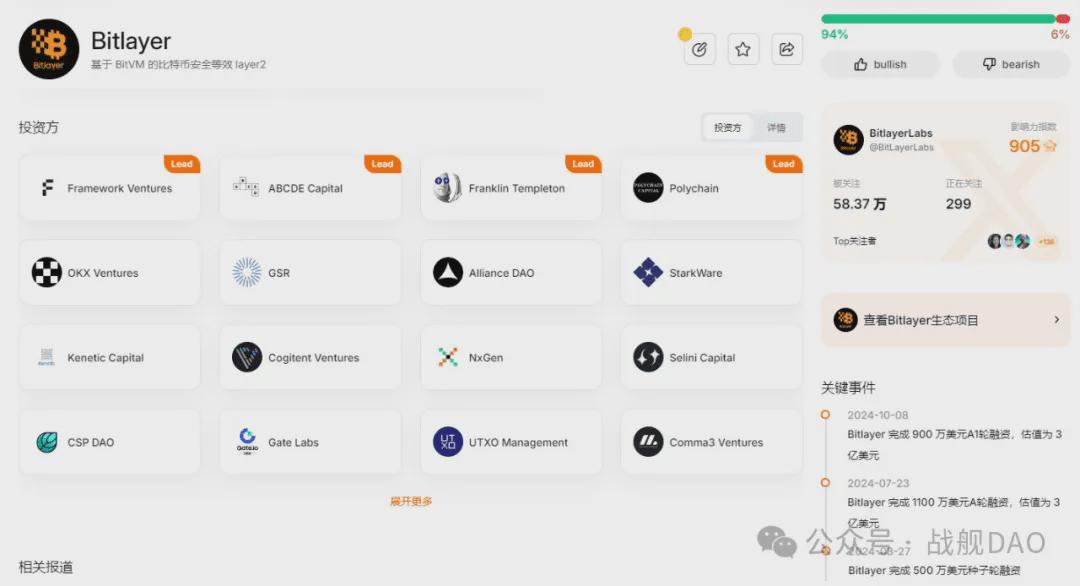Click the thumbs-up icon in bullish
Screen dimensions: 1080x586
pyautogui.click(x=860, y=64)
